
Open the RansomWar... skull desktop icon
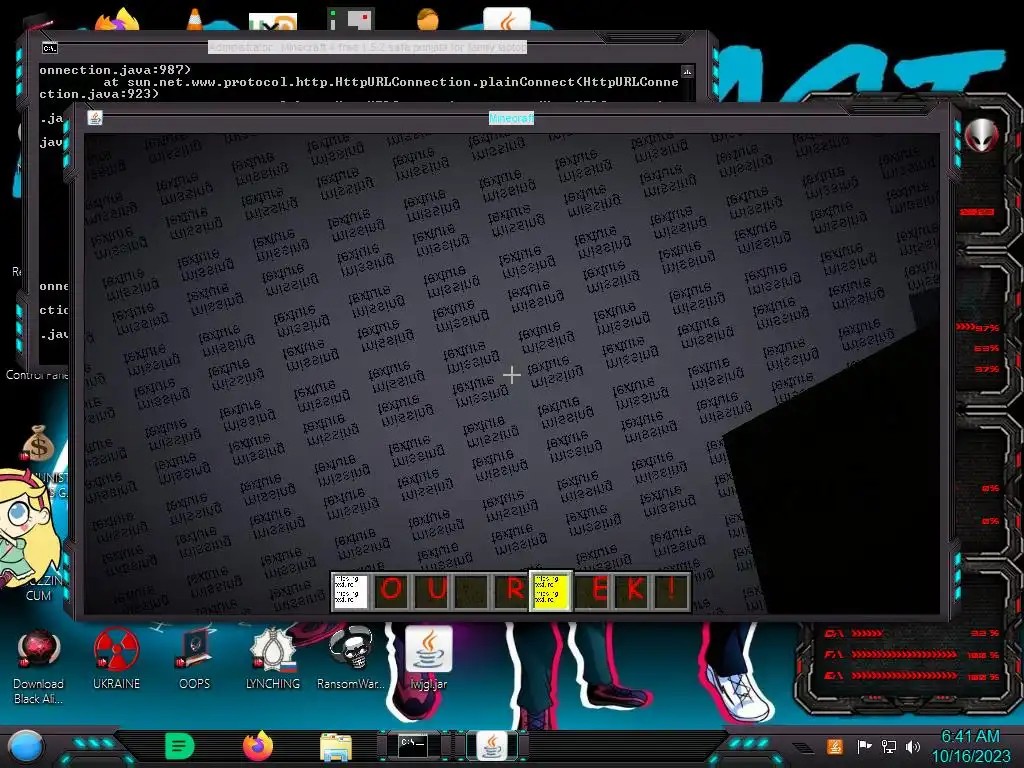pos(351,660)
